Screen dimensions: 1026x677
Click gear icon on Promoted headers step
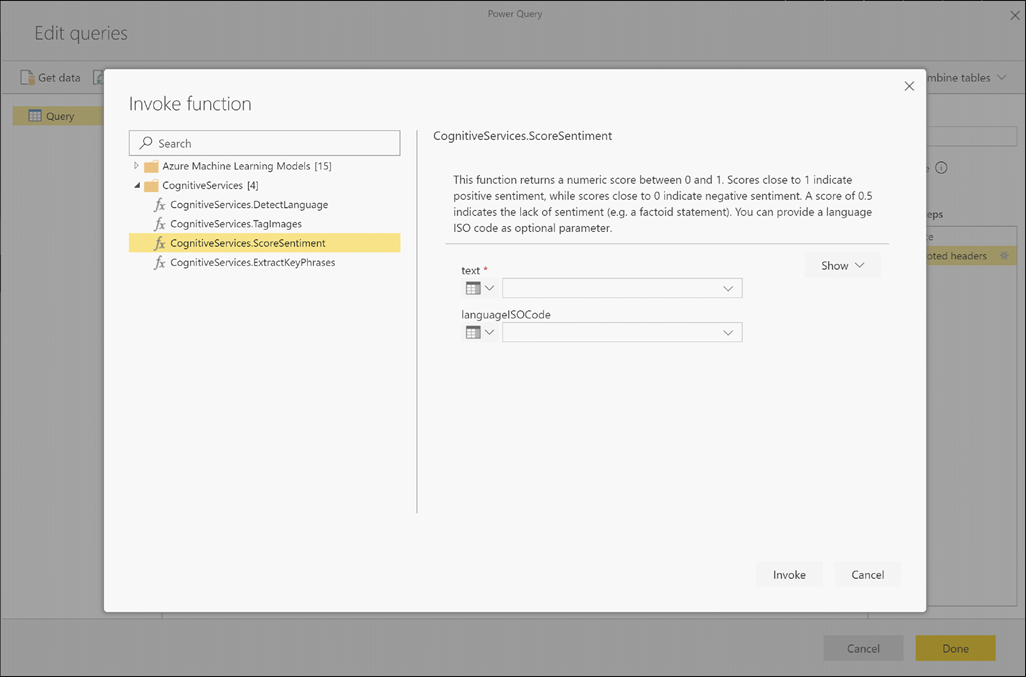[1004, 256]
